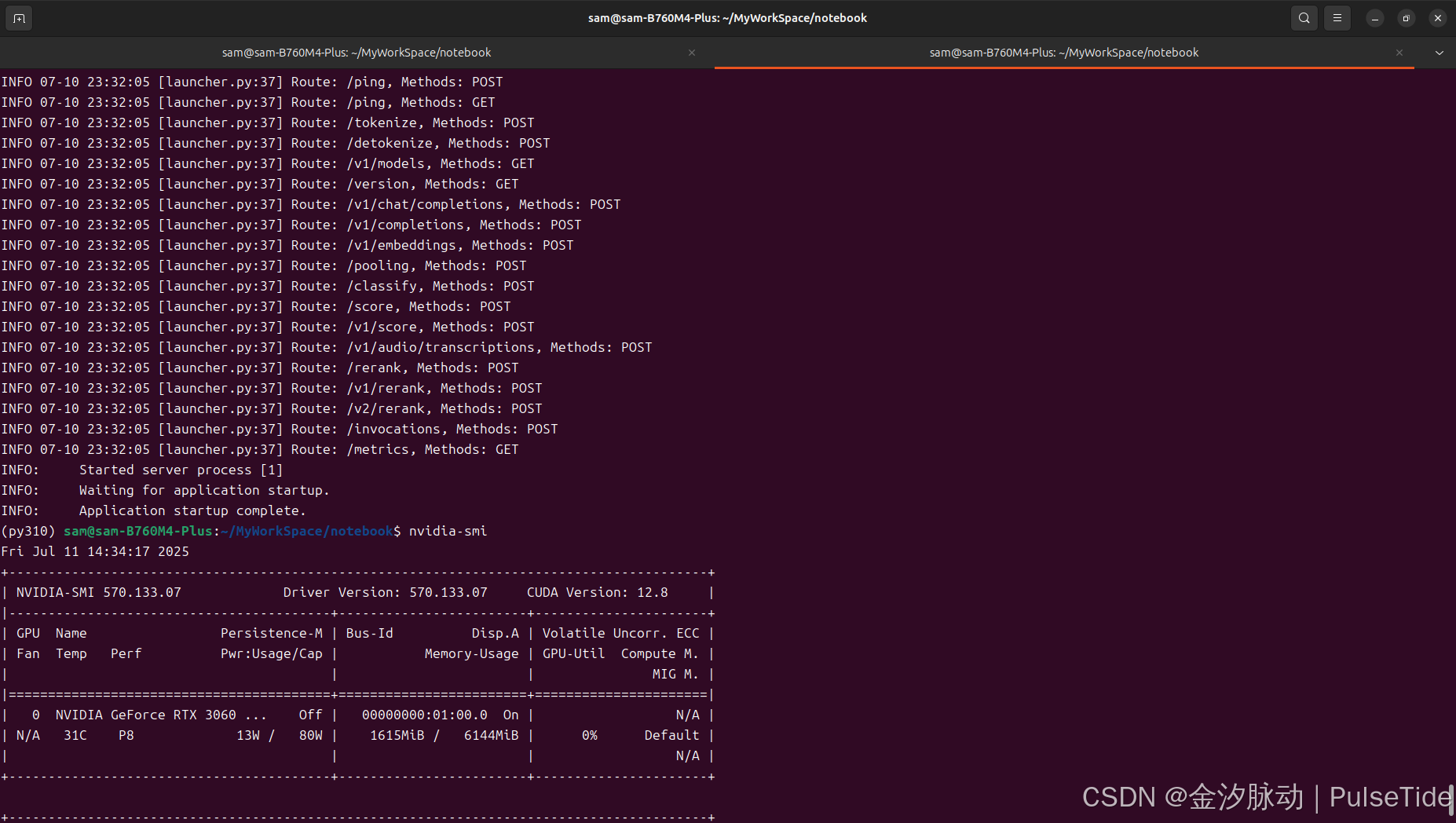Click the 'Persistence-M' column header
This screenshot has height=823, width=1456.
pos(272,633)
